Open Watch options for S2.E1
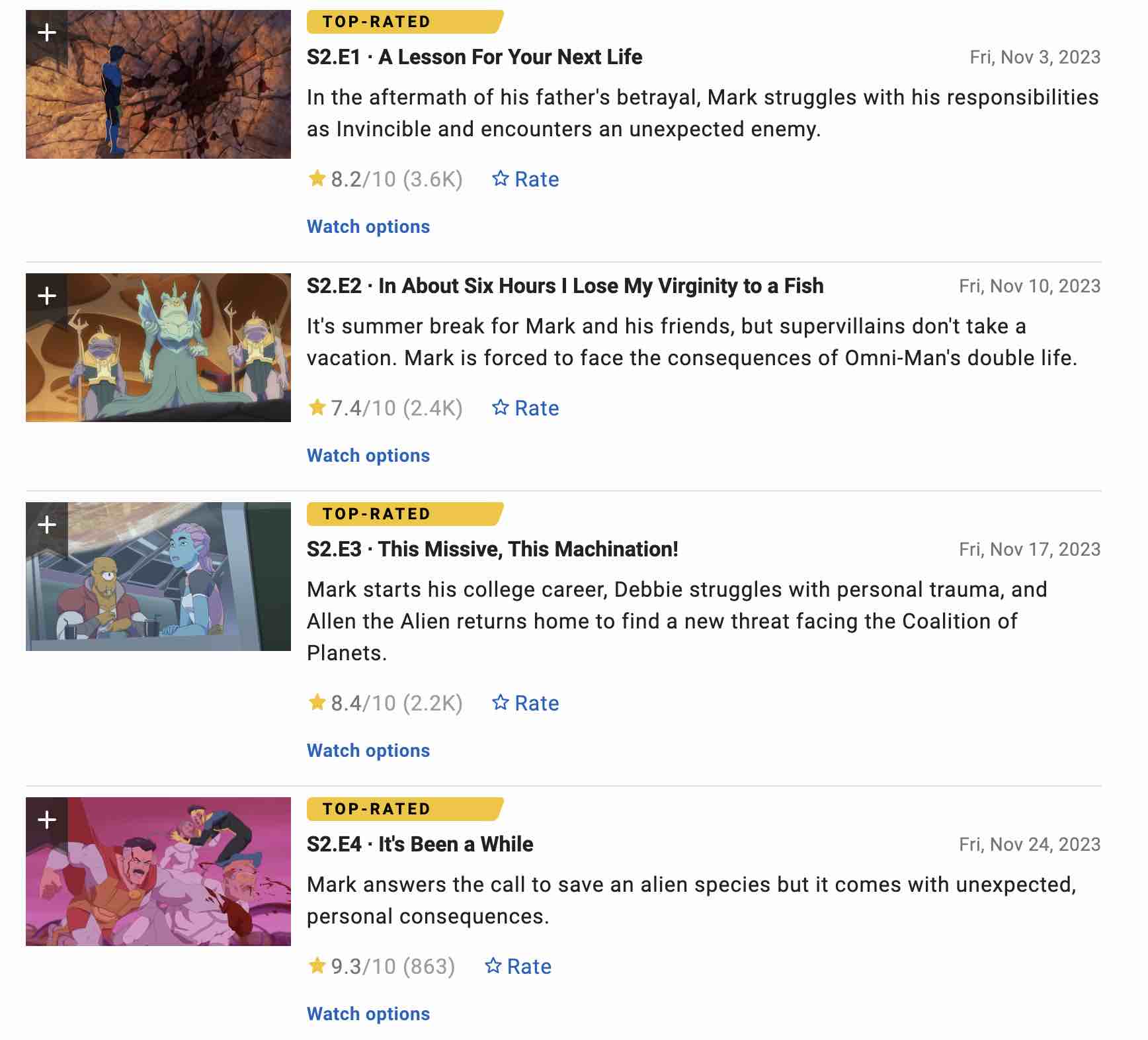The image size is (1148, 1040). pyautogui.click(x=368, y=226)
